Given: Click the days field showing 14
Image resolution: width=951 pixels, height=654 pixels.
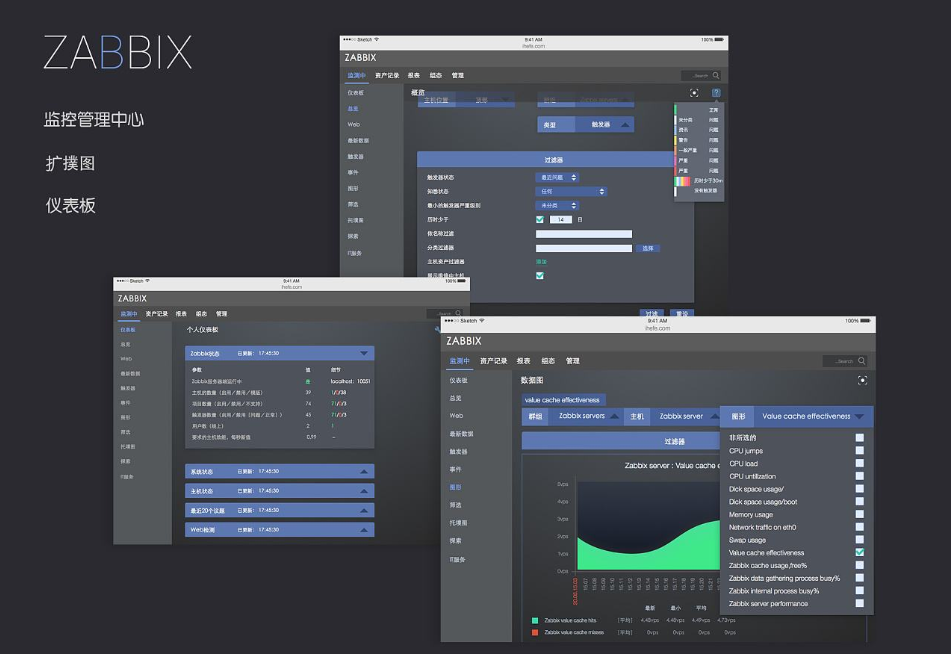Looking at the screenshot, I should point(560,220).
